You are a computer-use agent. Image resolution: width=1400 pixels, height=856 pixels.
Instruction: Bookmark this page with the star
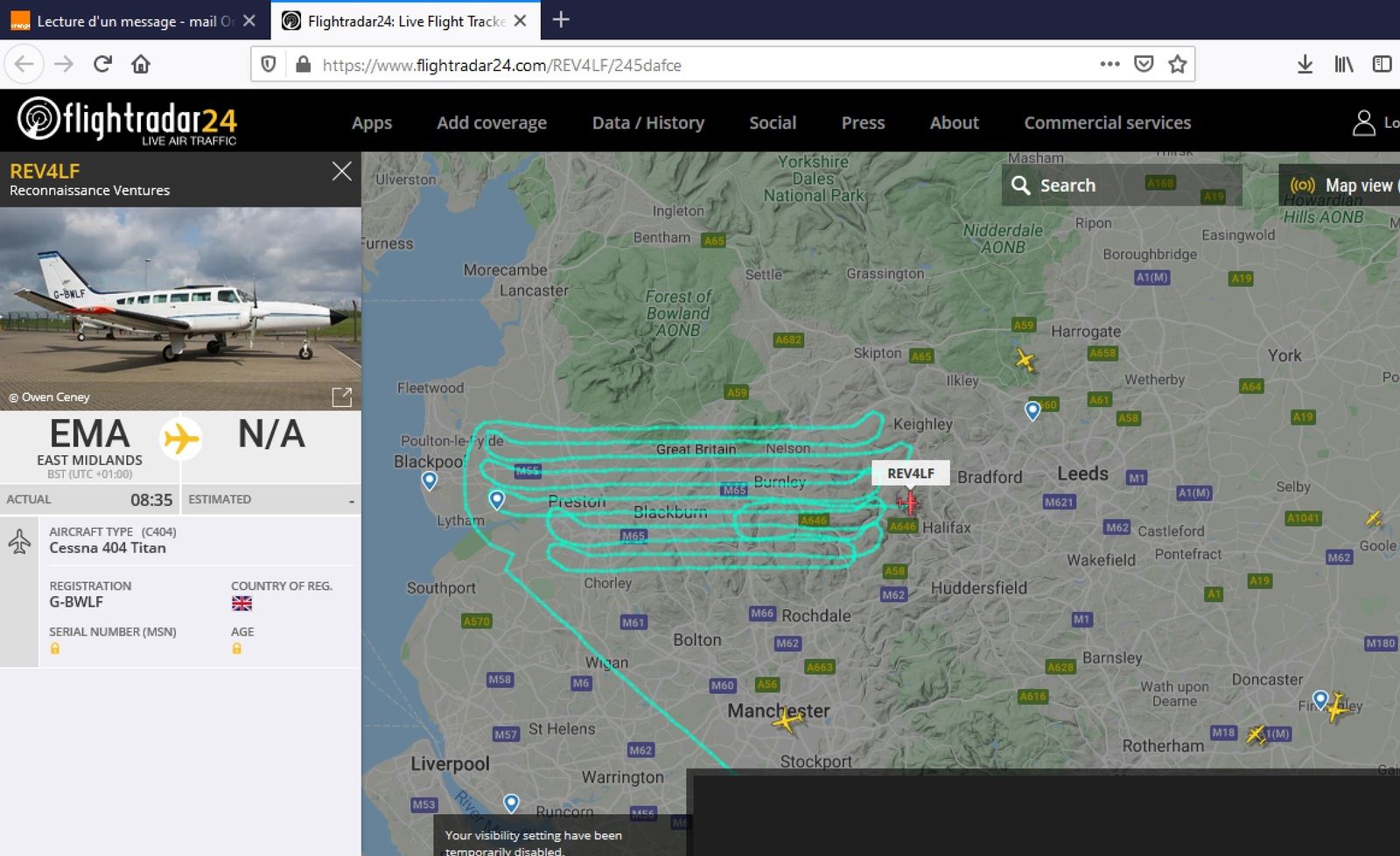pyautogui.click(x=1178, y=64)
